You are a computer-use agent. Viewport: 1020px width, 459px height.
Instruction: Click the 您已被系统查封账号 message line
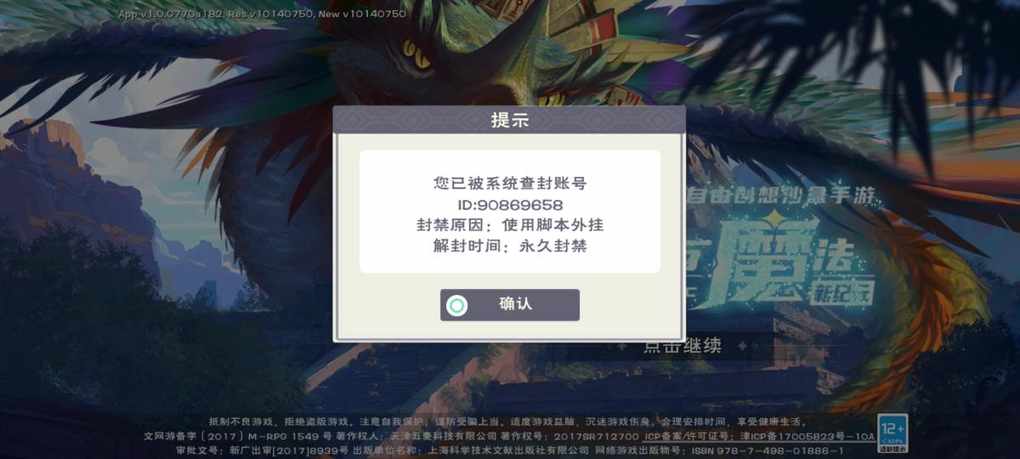tap(509, 183)
